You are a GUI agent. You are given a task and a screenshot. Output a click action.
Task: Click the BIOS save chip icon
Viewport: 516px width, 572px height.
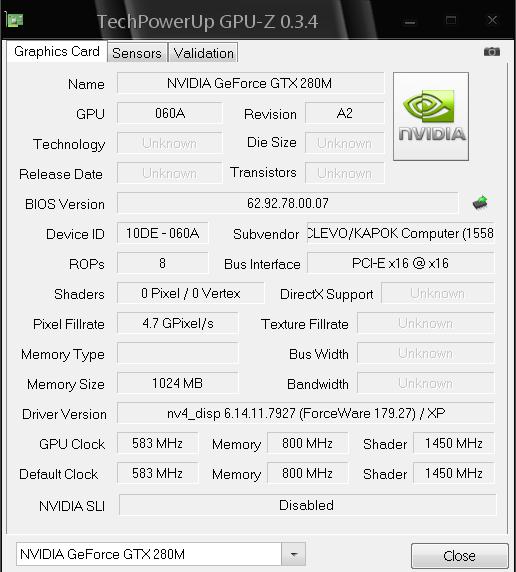480,202
